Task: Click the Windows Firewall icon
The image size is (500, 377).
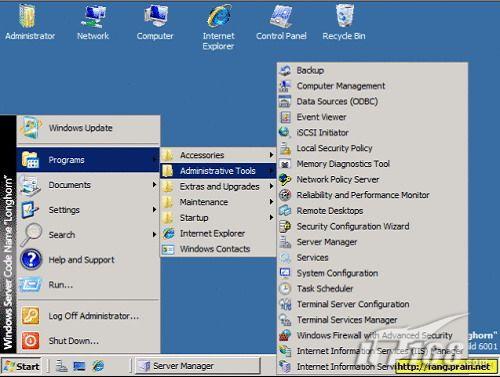Action: 285,335
